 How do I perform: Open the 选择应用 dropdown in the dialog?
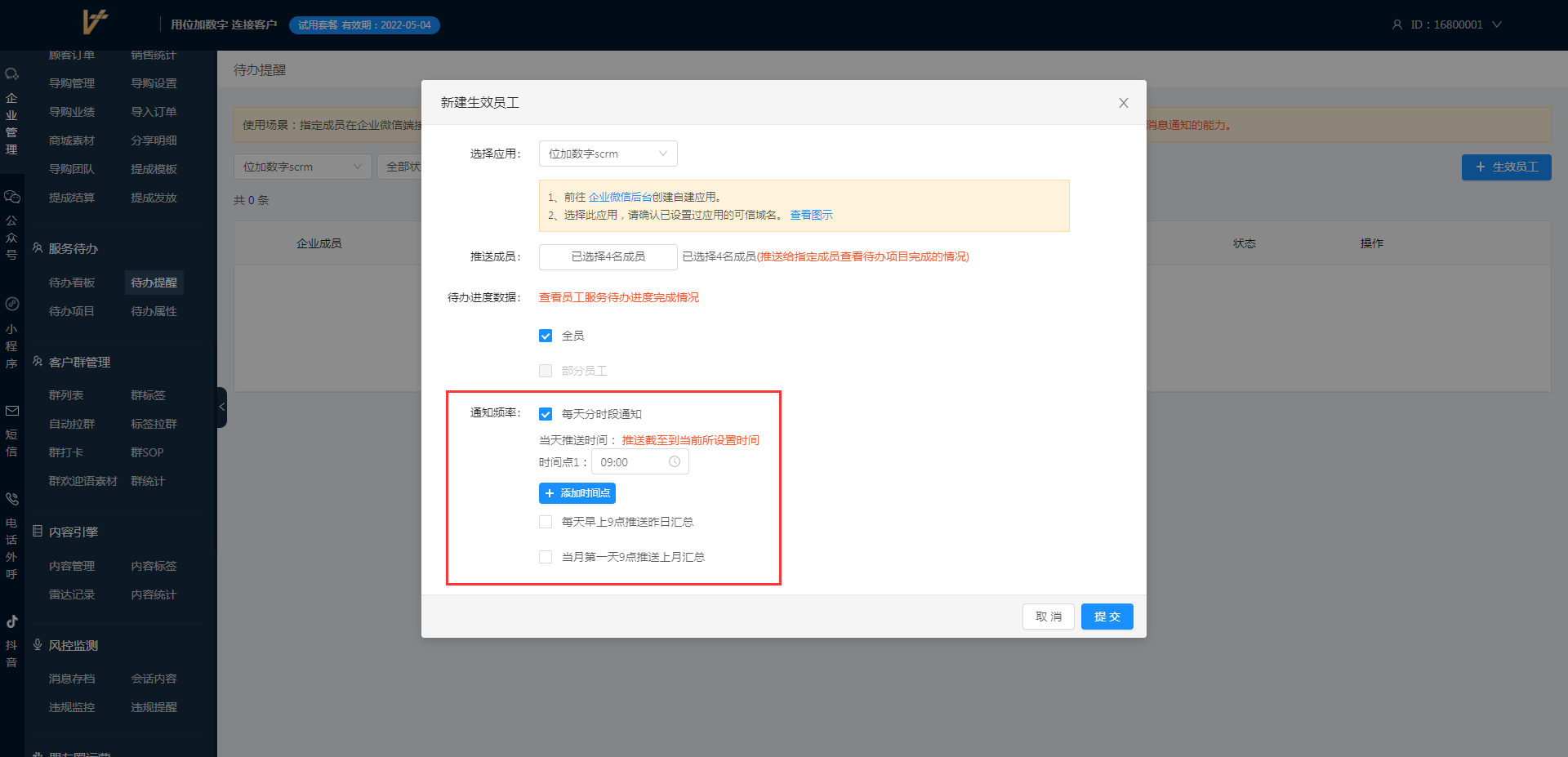coord(608,154)
